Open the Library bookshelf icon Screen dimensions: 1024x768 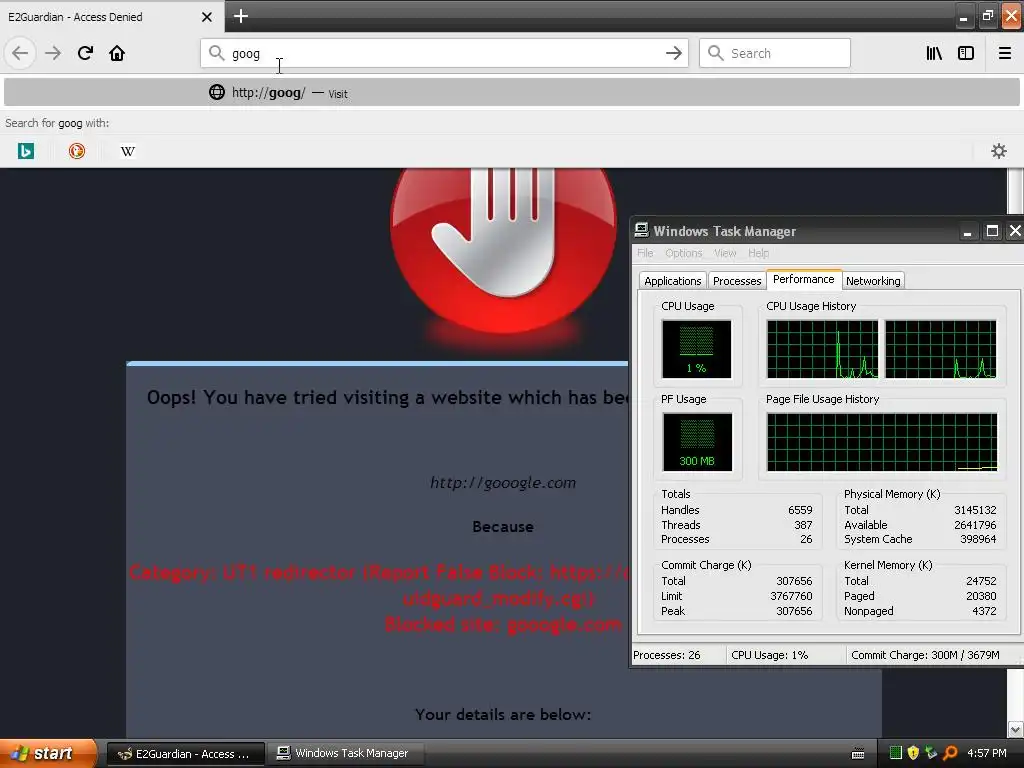934,53
